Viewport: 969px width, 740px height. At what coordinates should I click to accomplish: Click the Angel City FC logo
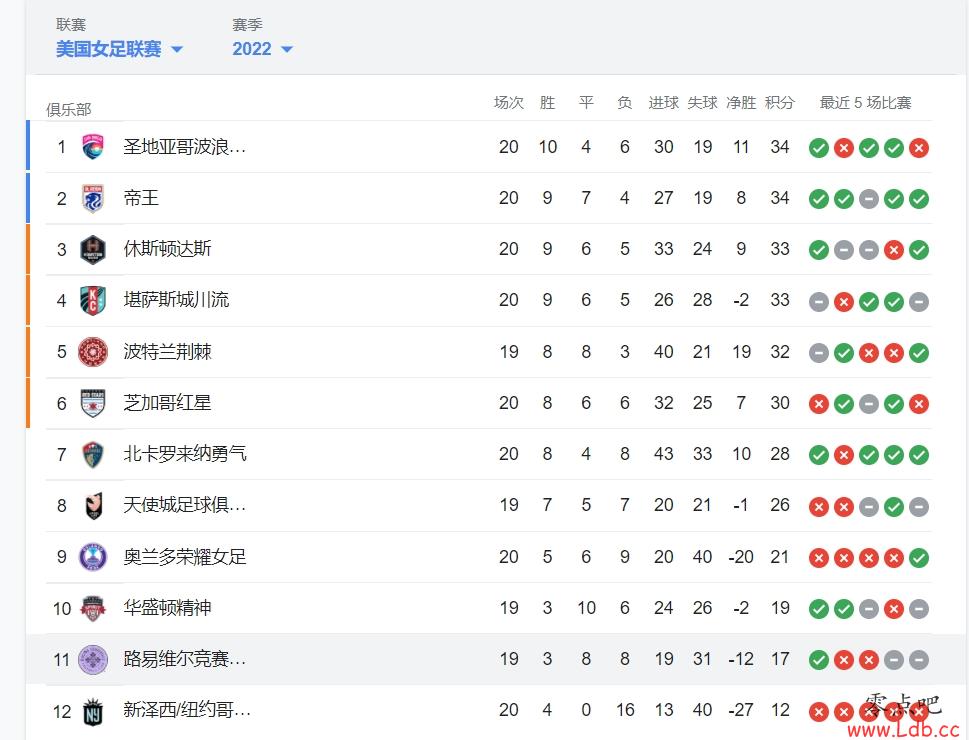[x=93, y=506]
